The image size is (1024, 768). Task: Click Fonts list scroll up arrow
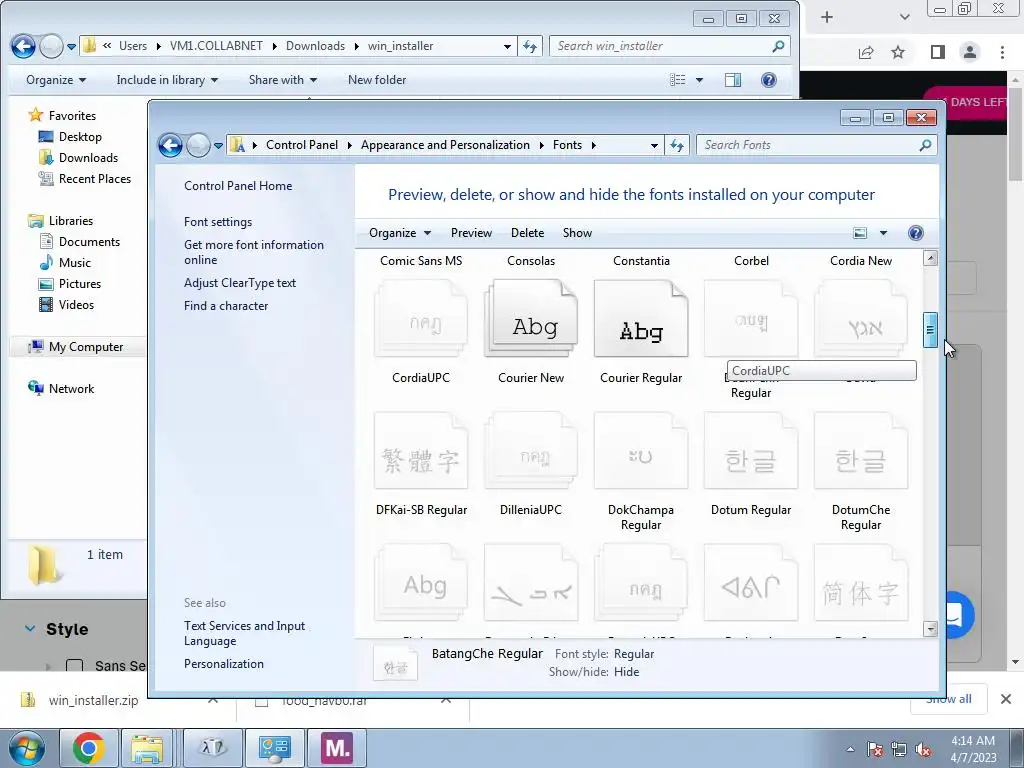pos(930,258)
